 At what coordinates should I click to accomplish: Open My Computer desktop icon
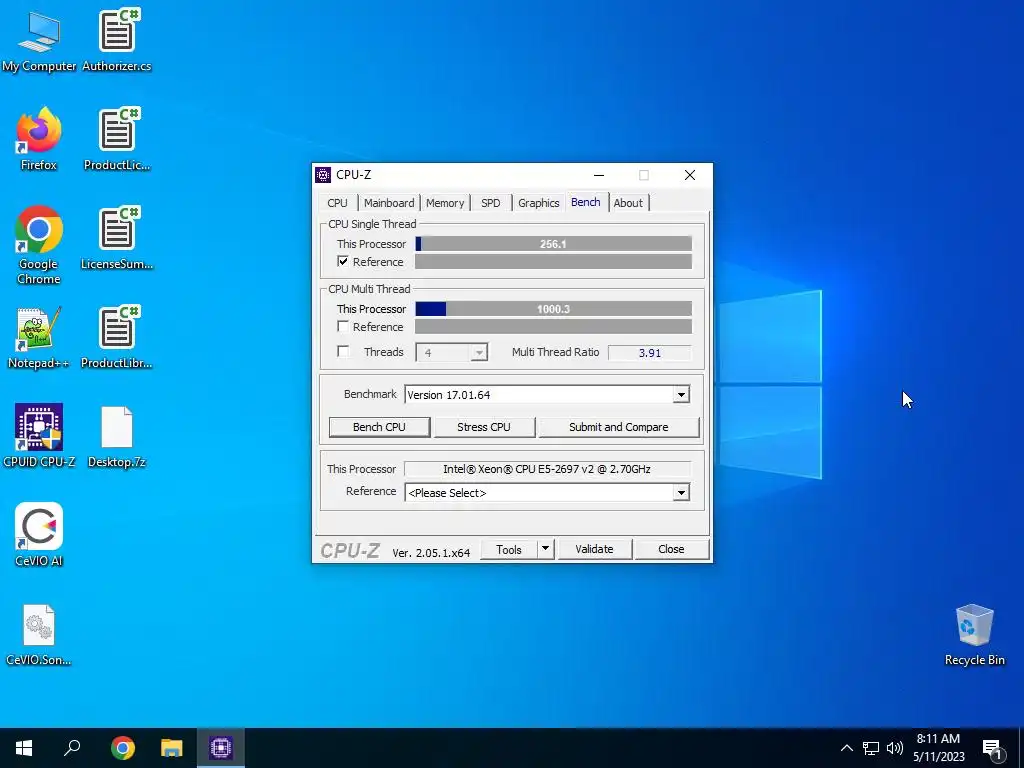point(39,40)
